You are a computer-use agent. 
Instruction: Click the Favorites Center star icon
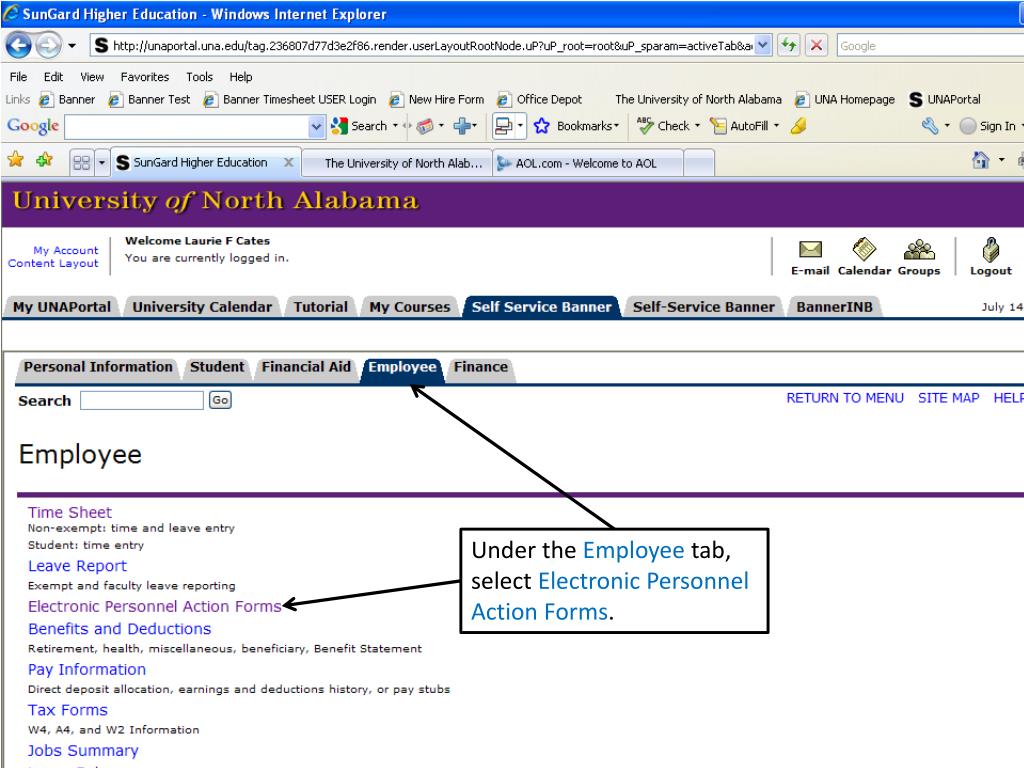point(16,159)
